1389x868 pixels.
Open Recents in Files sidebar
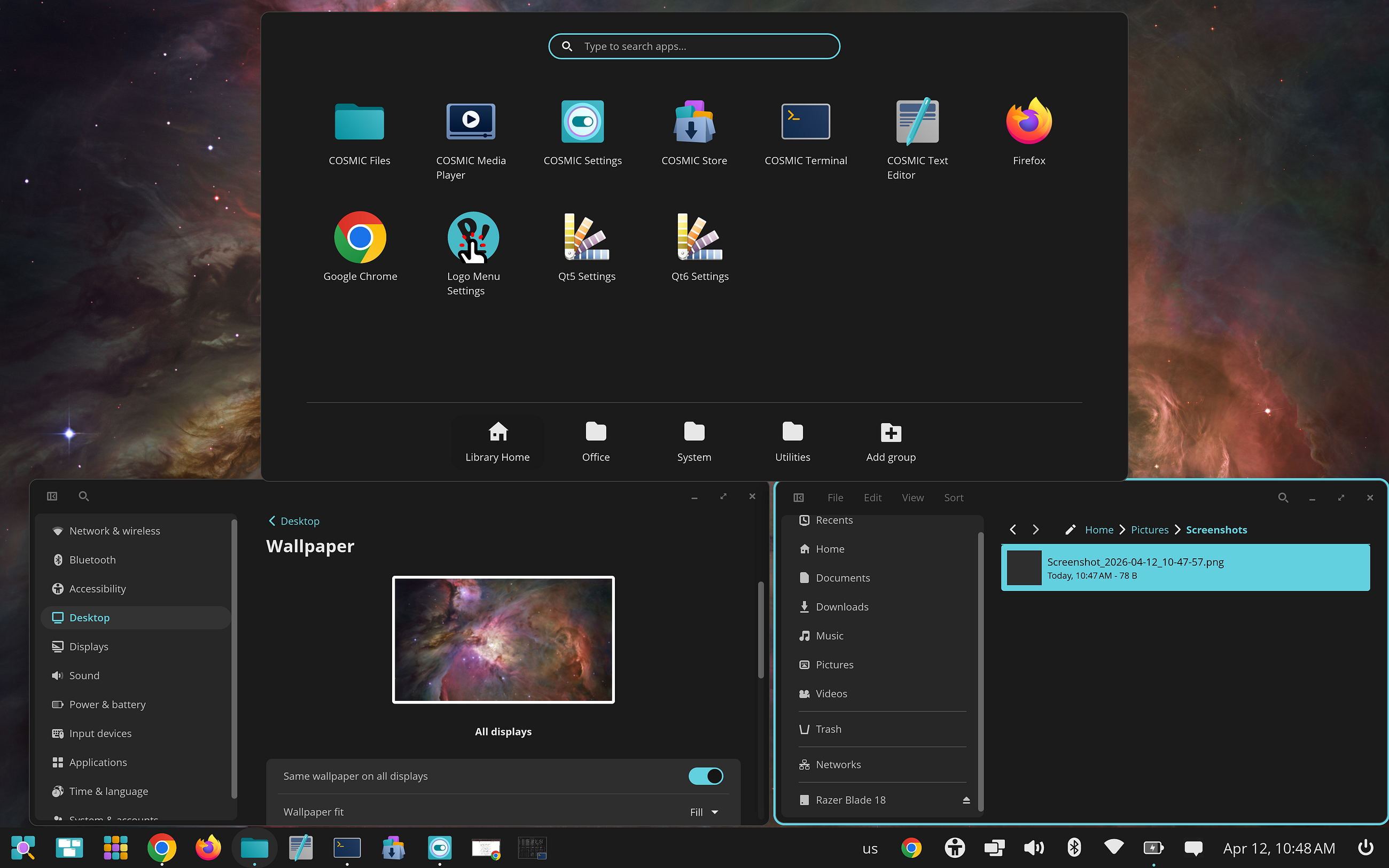point(882,520)
